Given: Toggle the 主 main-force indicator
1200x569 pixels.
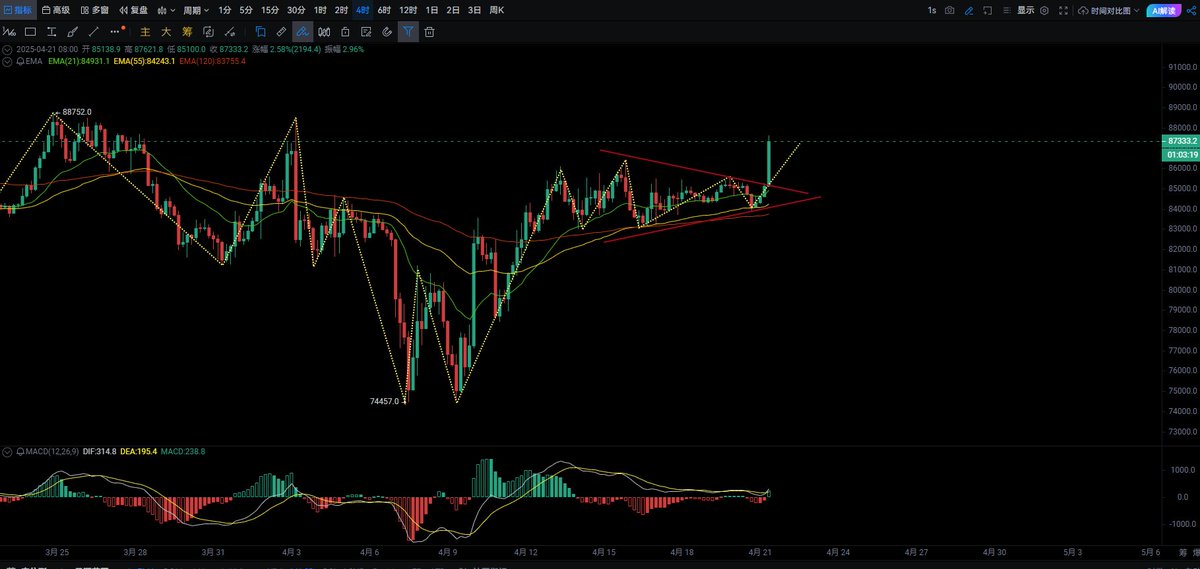Looking at the screenshot, I should pos(145,32).
